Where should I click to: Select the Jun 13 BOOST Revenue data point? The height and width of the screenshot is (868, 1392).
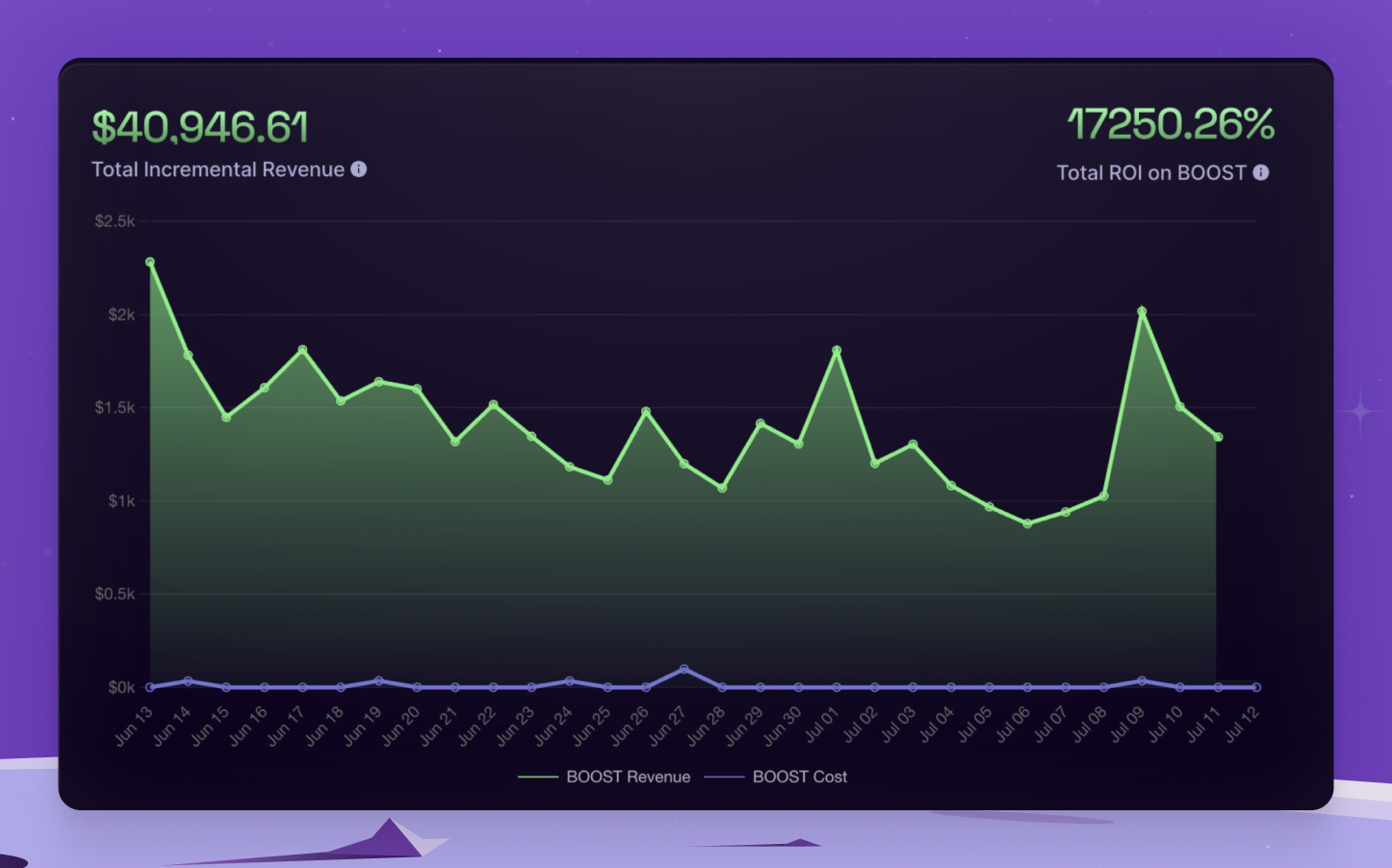point(150,262)
